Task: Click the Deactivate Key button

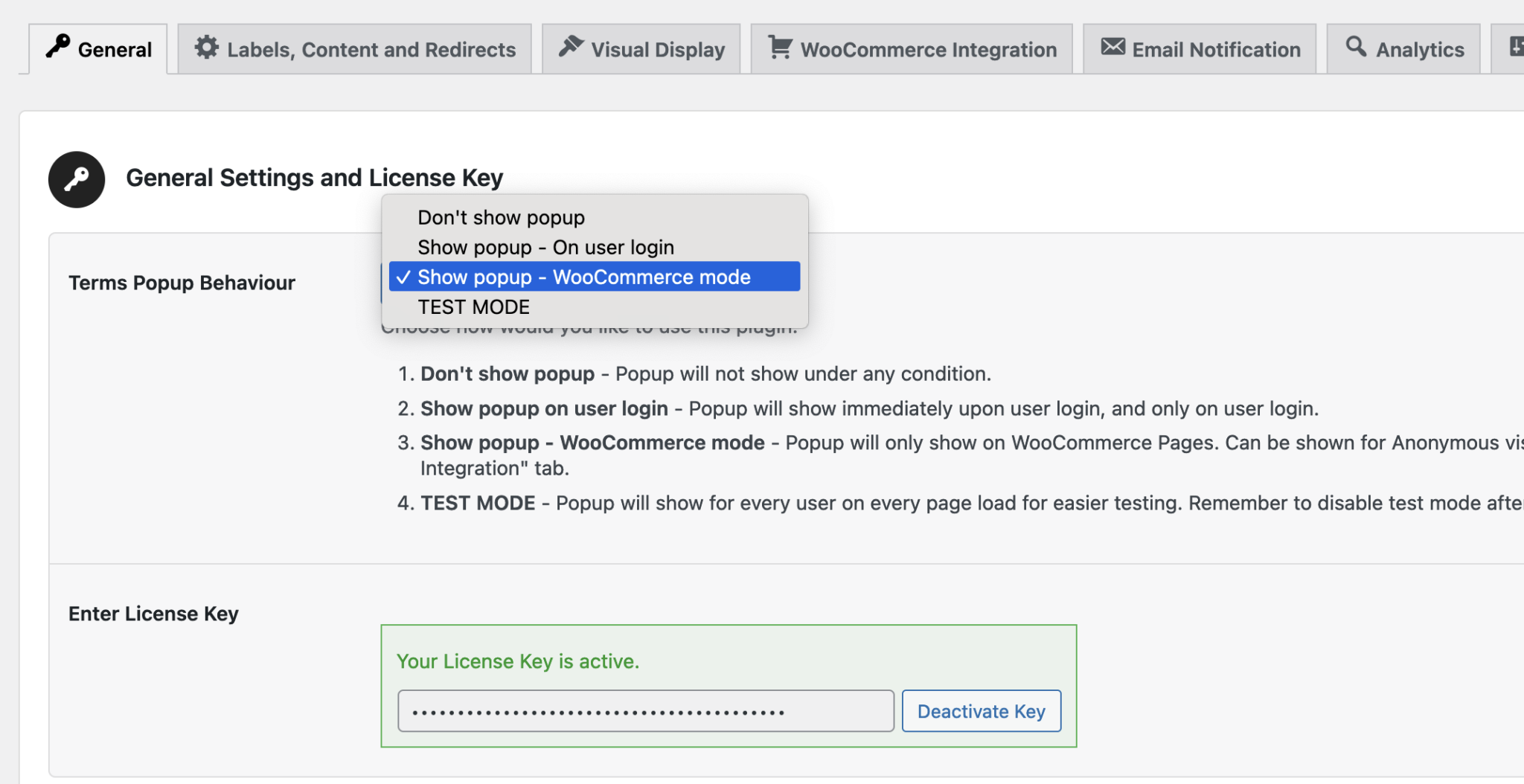Action: point(982,711)
